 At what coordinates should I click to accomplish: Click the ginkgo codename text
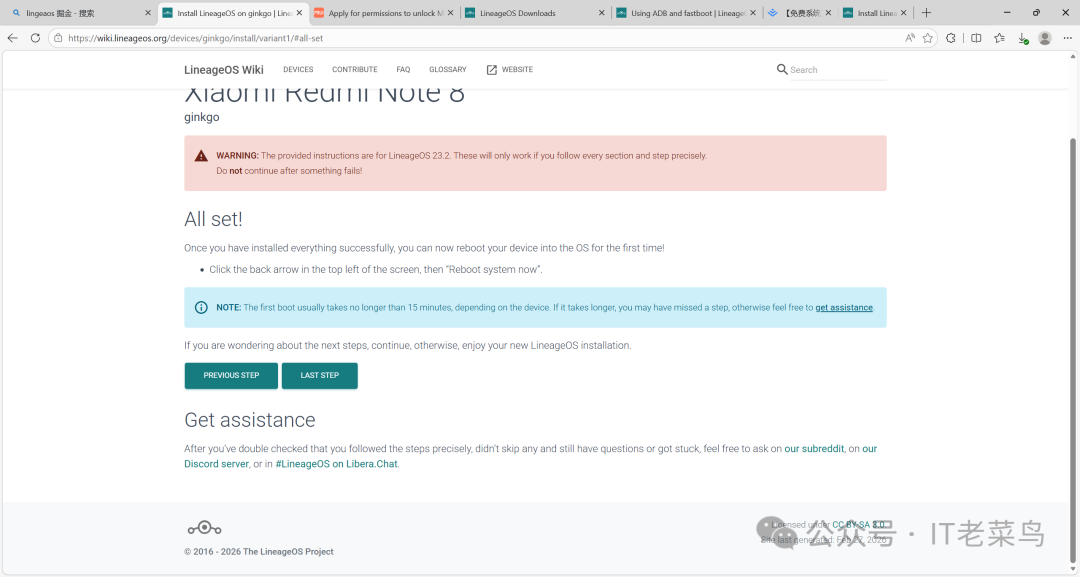[202, 117]
